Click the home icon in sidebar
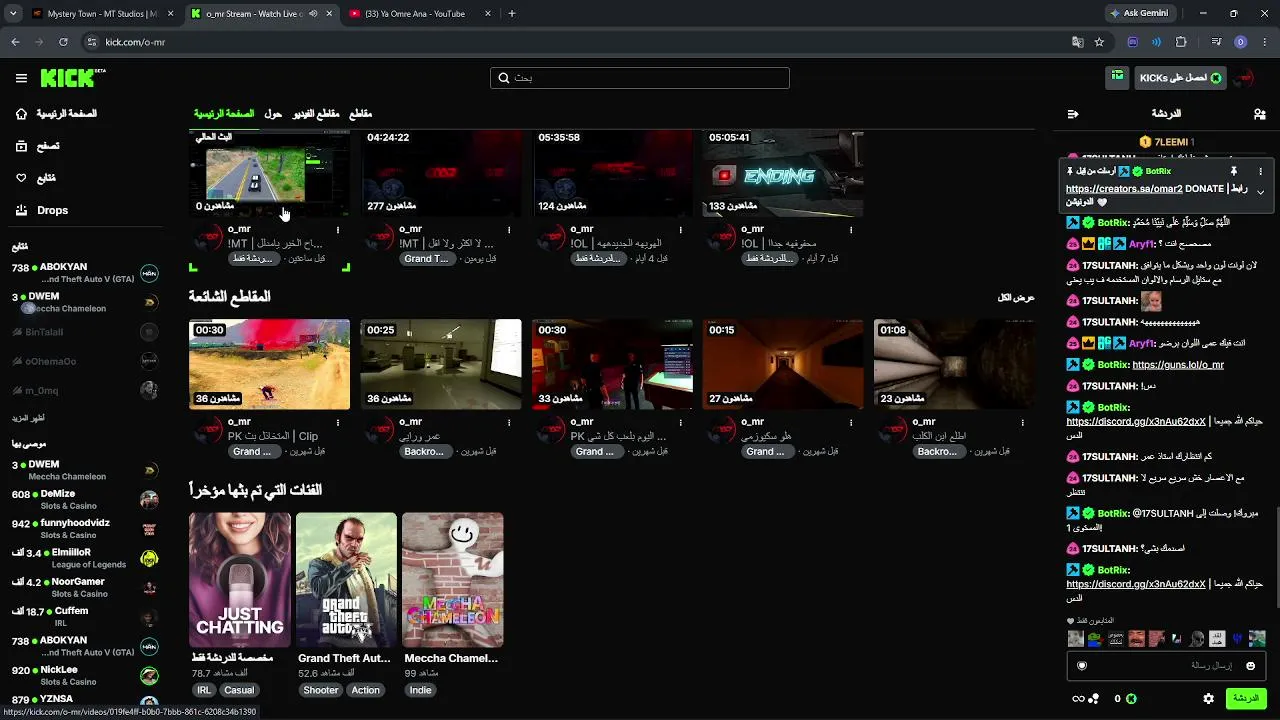The image size is (1280, 720). tap(21, 114)
